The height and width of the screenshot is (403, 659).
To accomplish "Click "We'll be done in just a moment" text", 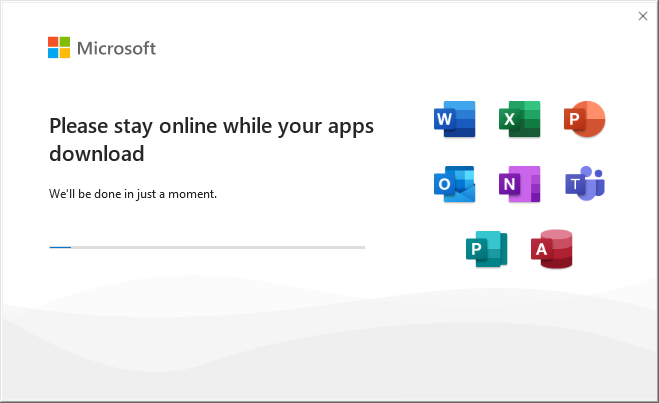I will [133, 193].
